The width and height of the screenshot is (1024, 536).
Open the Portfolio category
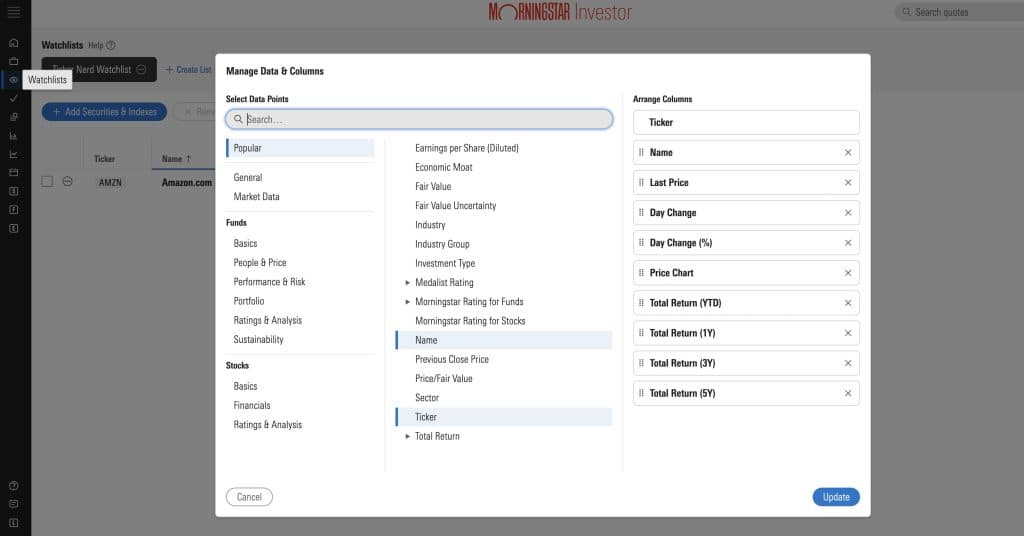pyautogui.click(x=249, y=301)
